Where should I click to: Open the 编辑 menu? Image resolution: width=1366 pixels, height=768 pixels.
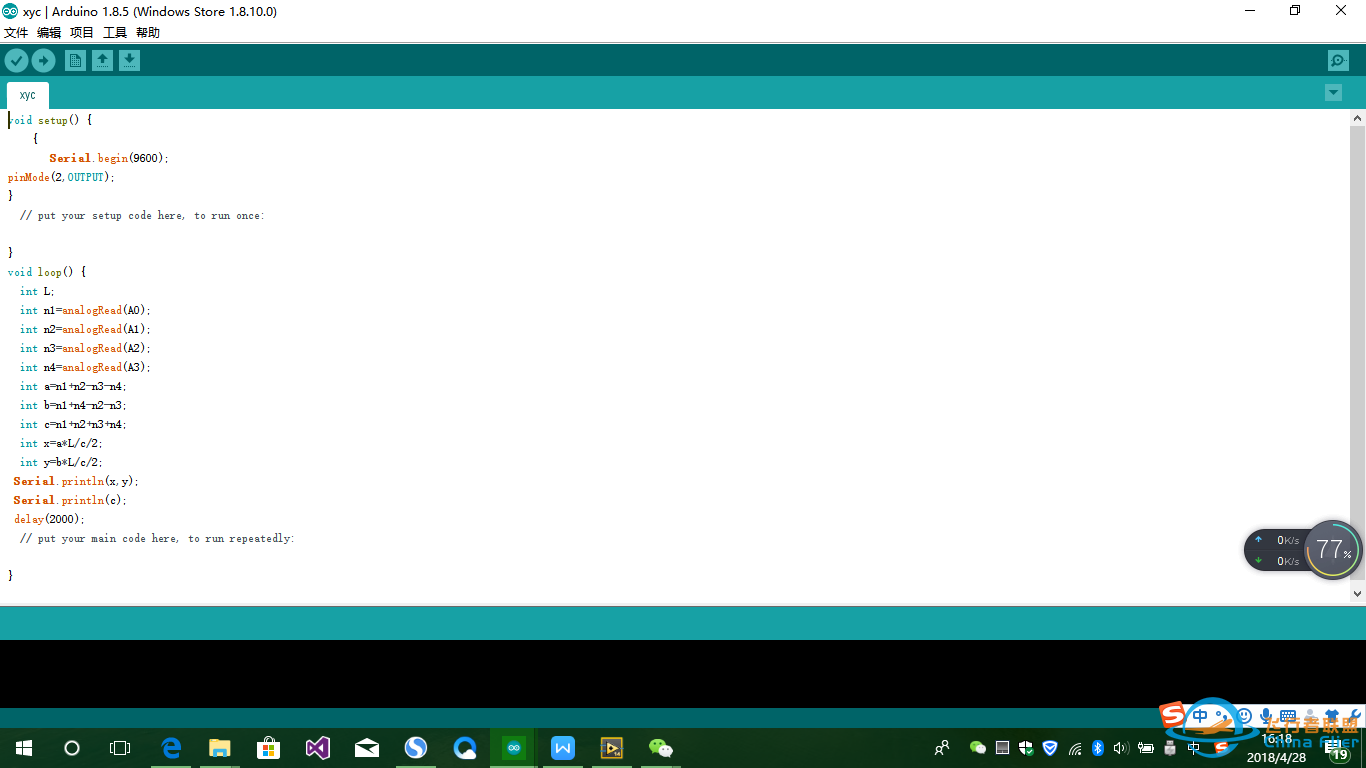49,33
